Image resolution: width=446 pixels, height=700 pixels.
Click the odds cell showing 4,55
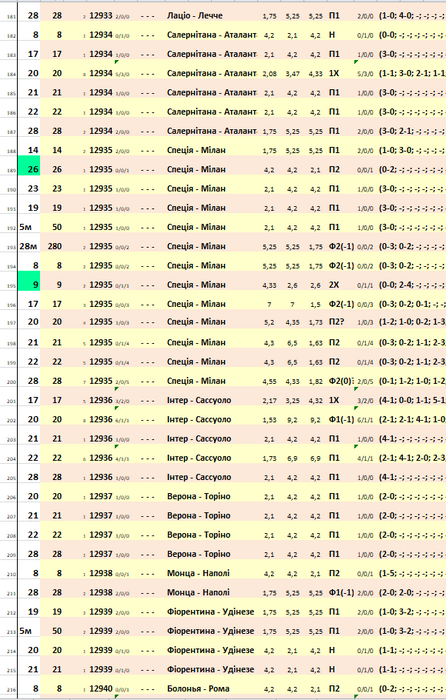270,382
